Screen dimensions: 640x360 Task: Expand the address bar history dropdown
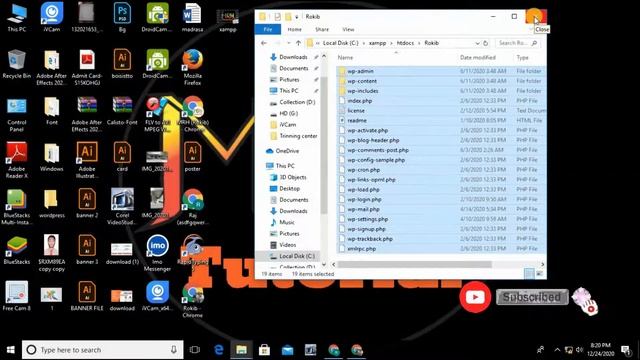(477, 43)
